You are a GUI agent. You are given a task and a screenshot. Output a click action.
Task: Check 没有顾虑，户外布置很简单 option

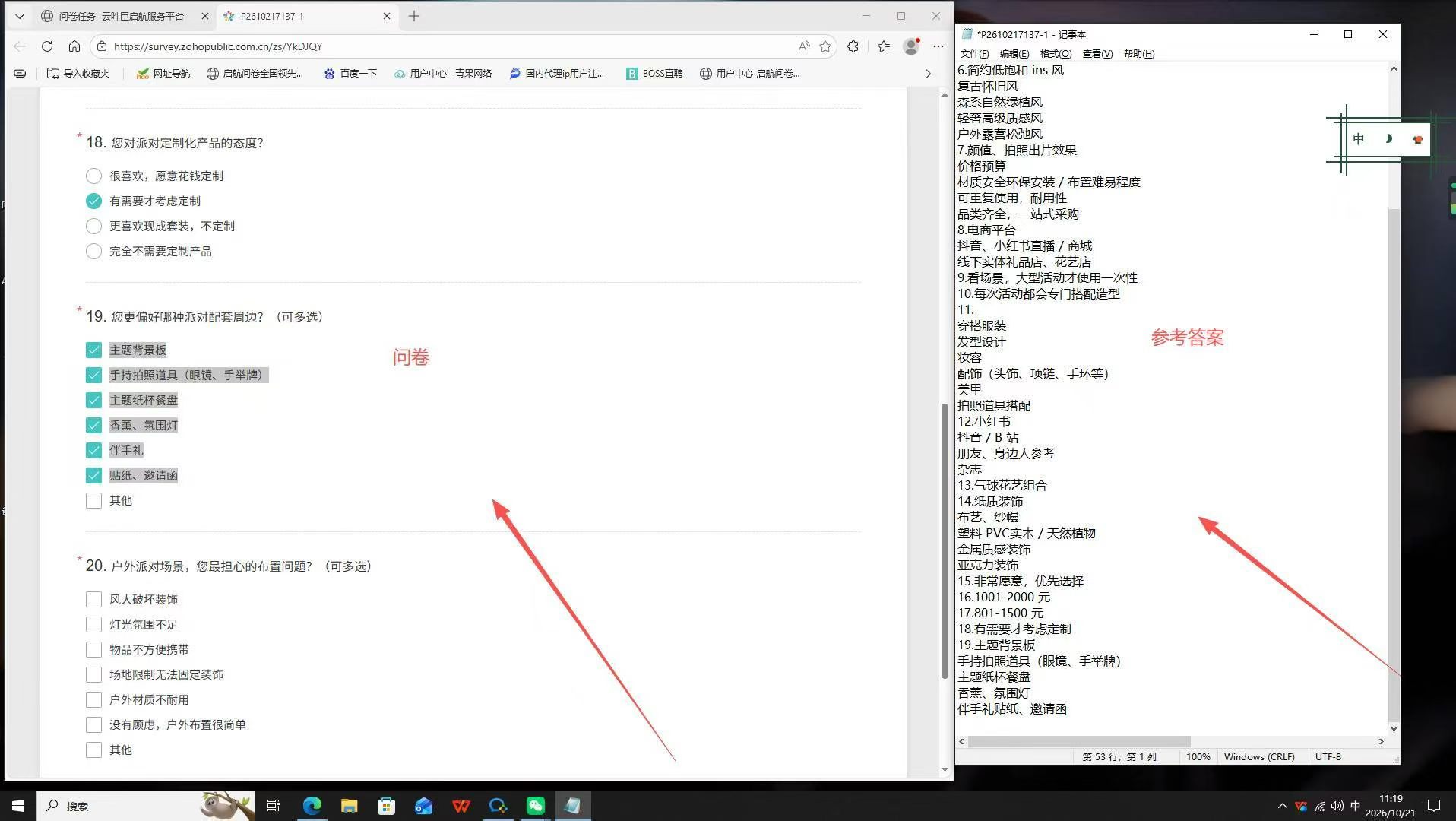tap(93, 725)
